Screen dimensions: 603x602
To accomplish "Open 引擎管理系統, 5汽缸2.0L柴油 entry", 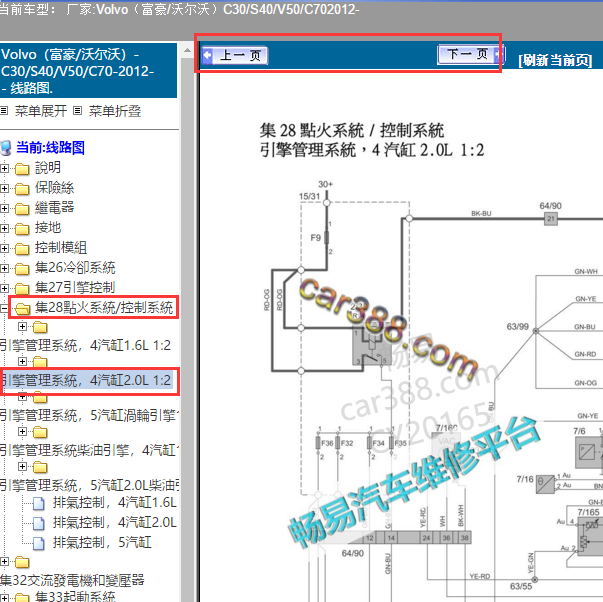I will 89,485.
